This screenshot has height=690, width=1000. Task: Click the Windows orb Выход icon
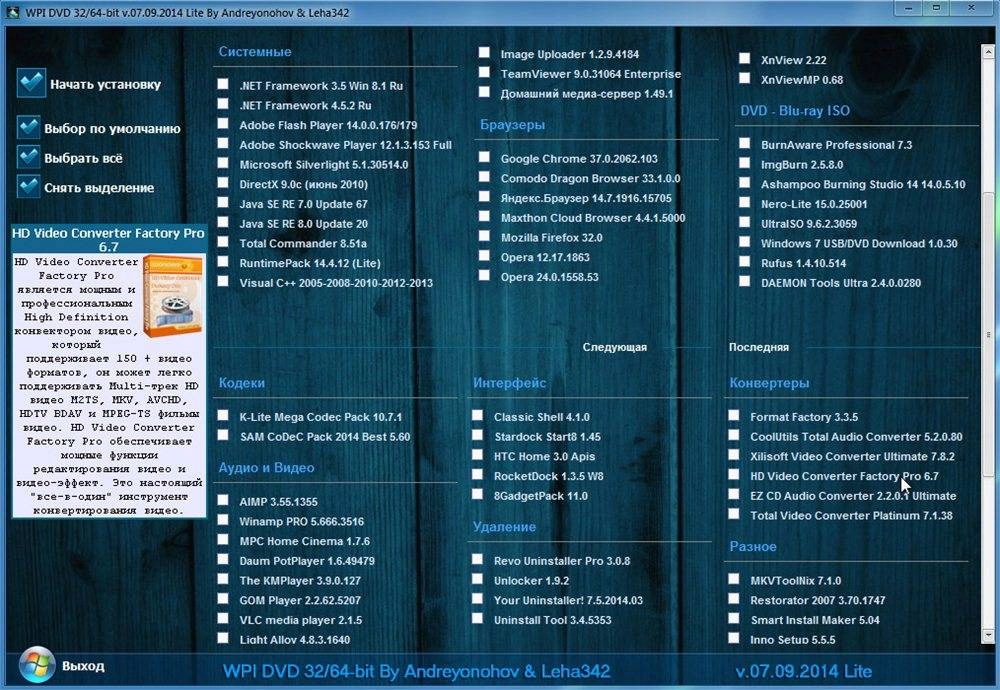(x=36, y=665)
